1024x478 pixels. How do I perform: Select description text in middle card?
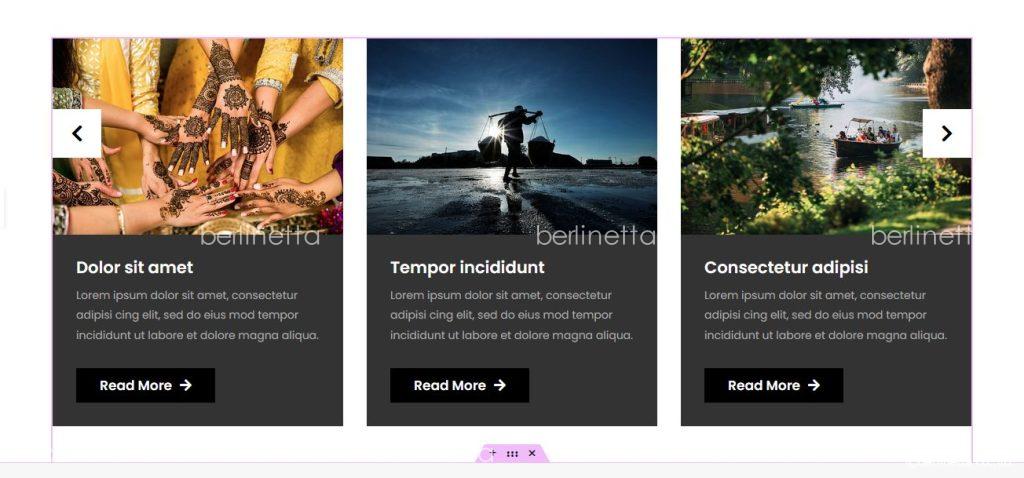511,315
